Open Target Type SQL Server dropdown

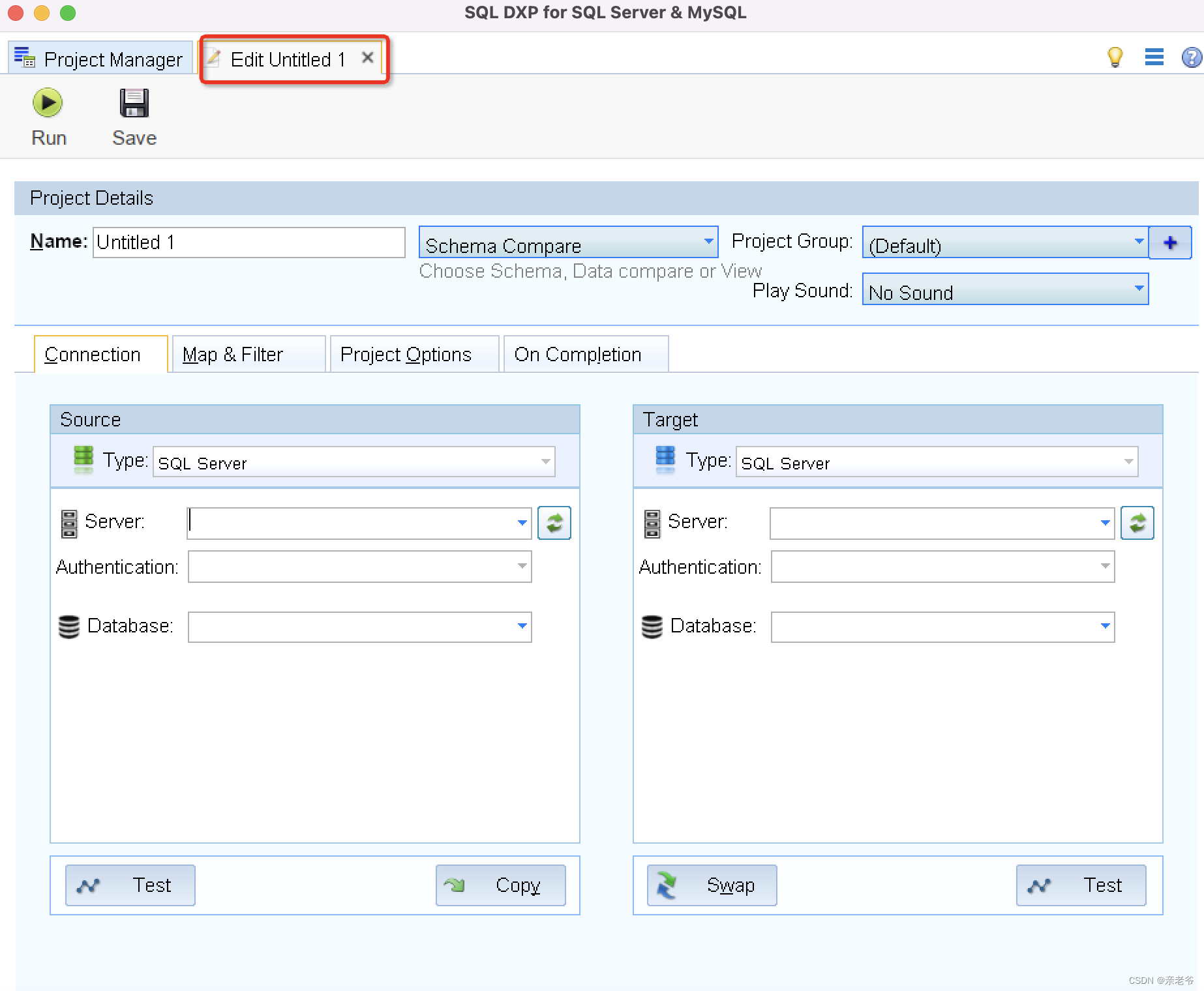937,462
